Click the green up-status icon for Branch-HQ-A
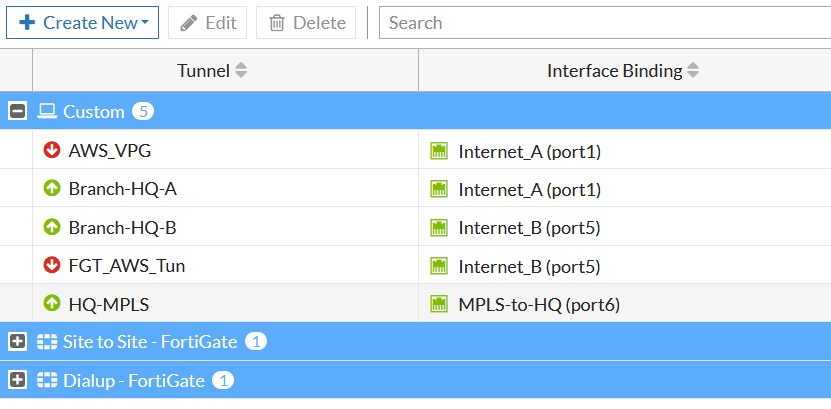Viewport: 831px width, 409px height. pyautogui.click(x=52, y=188)
